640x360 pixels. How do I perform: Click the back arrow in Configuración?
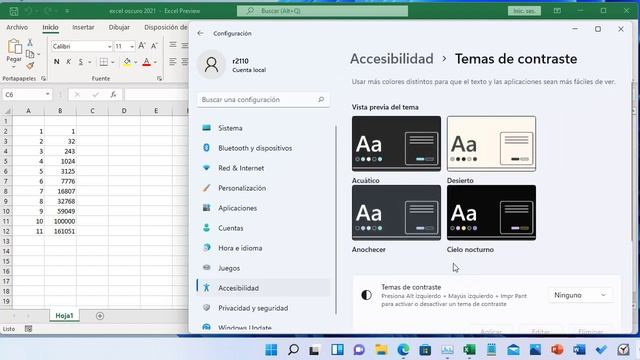pyautogui.click(x=200, y=33)
